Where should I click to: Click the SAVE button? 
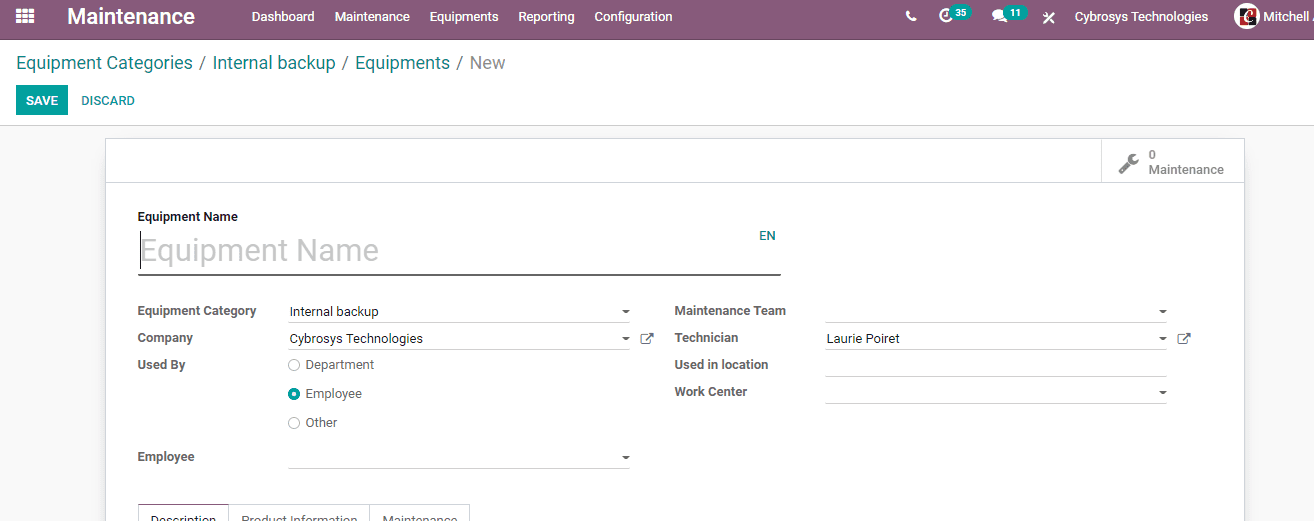click(42, 100)
